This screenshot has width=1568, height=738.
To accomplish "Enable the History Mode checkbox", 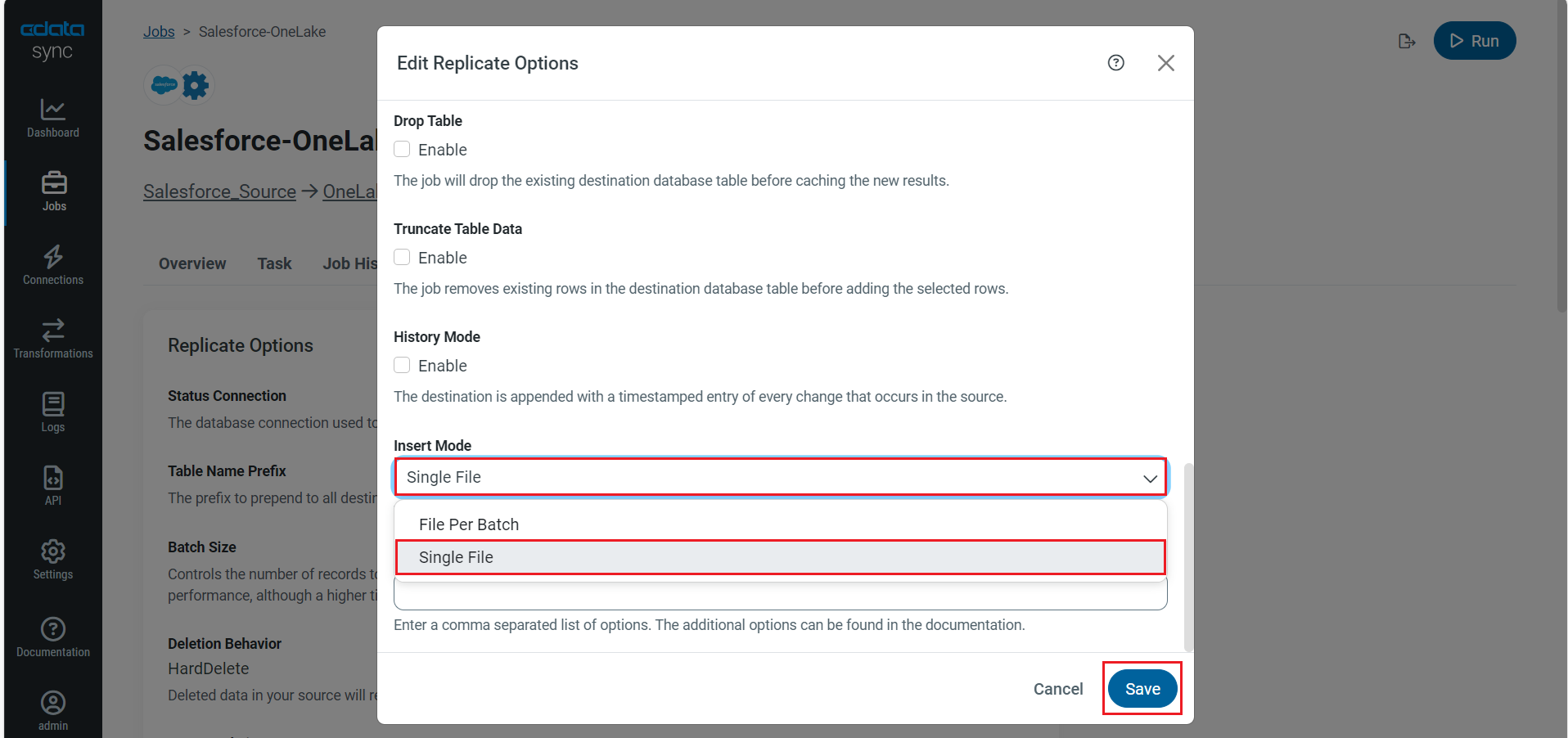I will point(402,365).
